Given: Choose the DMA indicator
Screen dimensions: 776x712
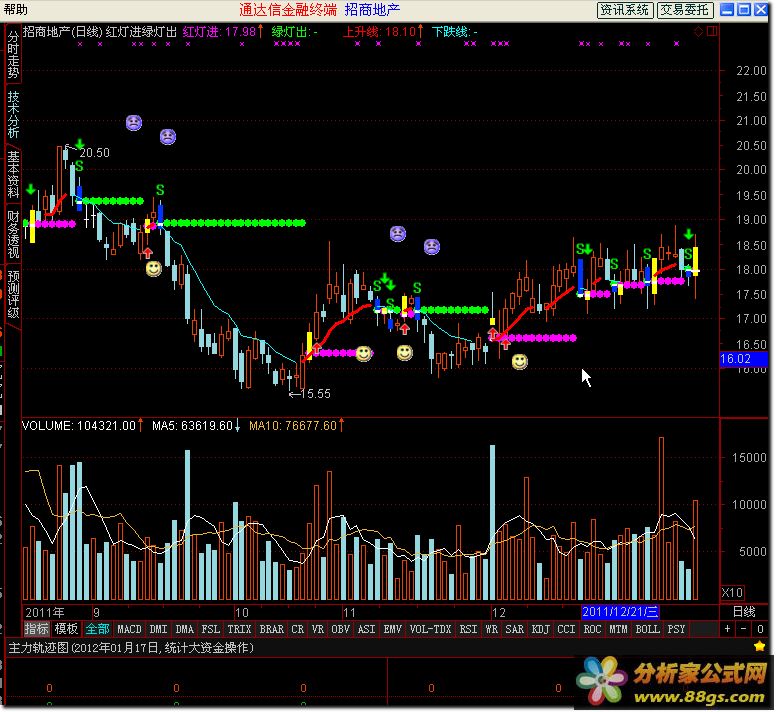Looking at the screenshot, I should (185, 628).
